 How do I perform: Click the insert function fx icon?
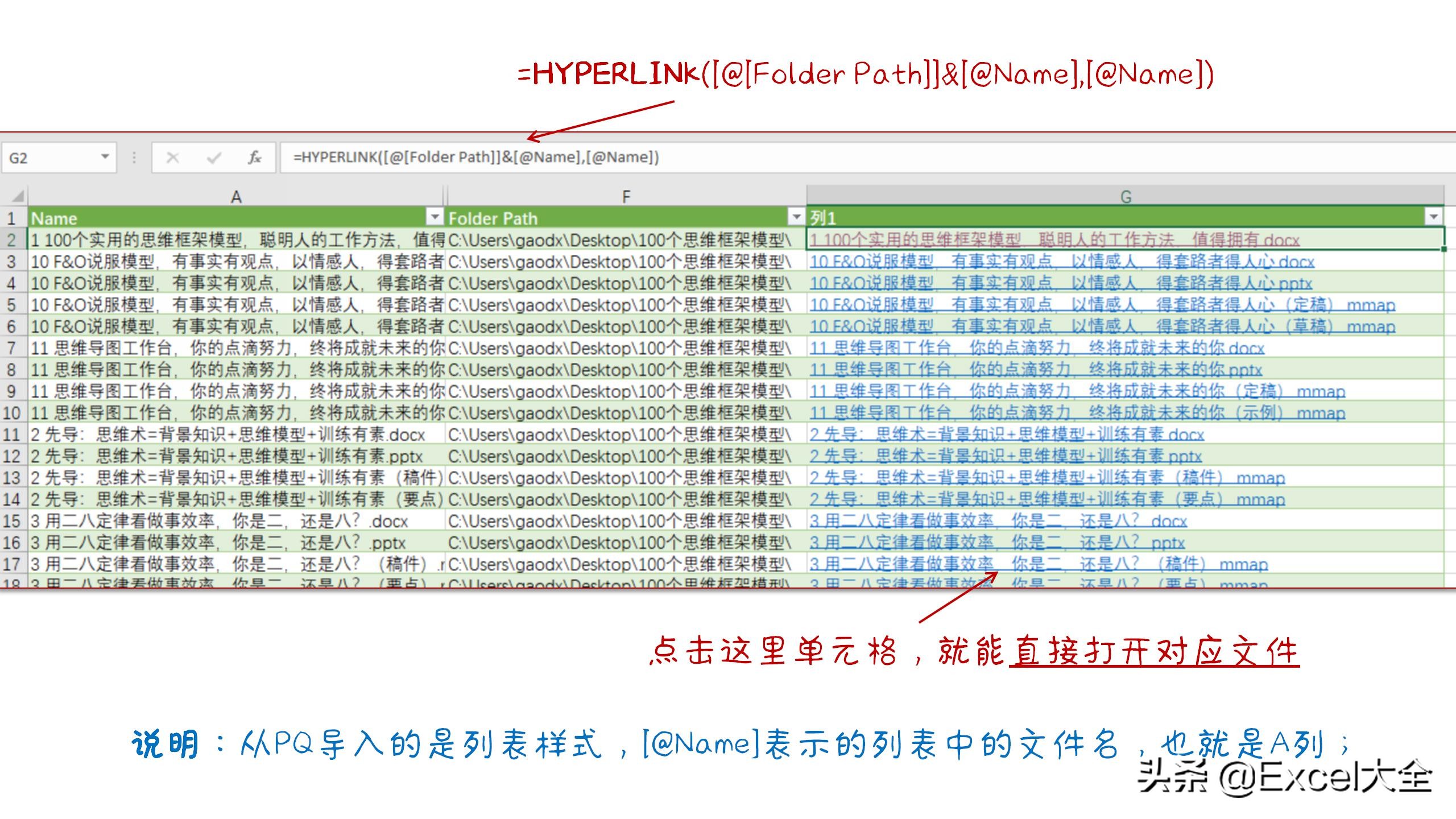click(254, 158)
